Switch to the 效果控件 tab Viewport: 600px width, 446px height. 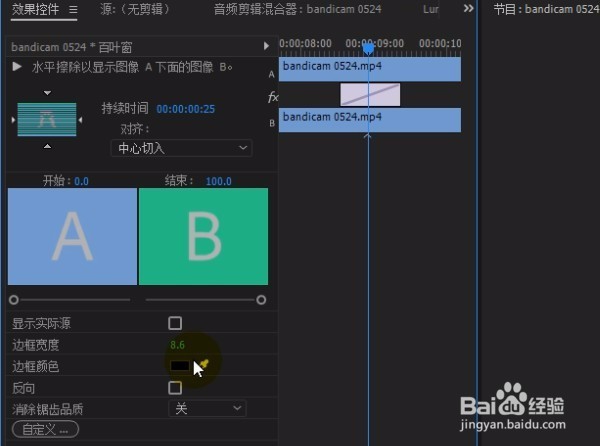(35, 9)
